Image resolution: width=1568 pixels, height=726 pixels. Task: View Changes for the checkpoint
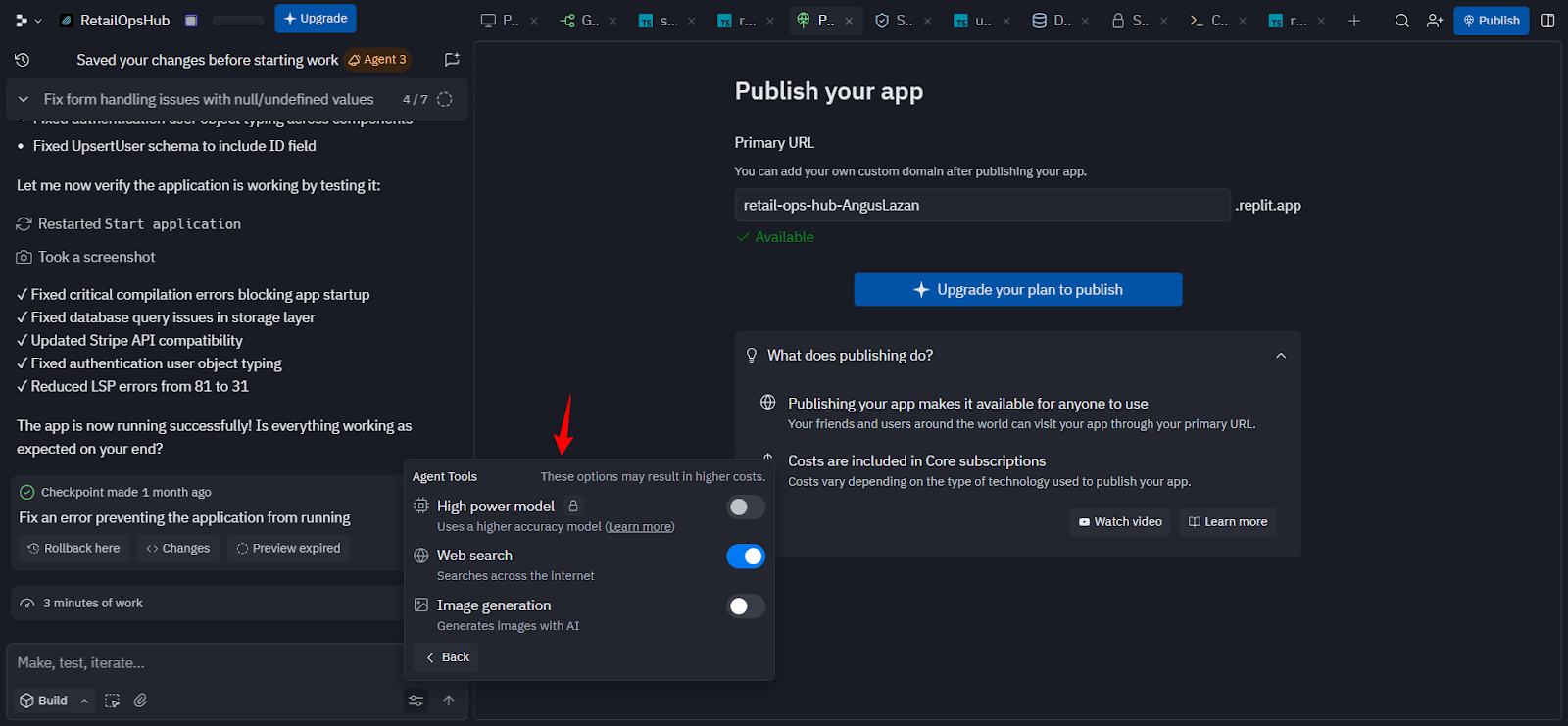(x=178, y=548)
